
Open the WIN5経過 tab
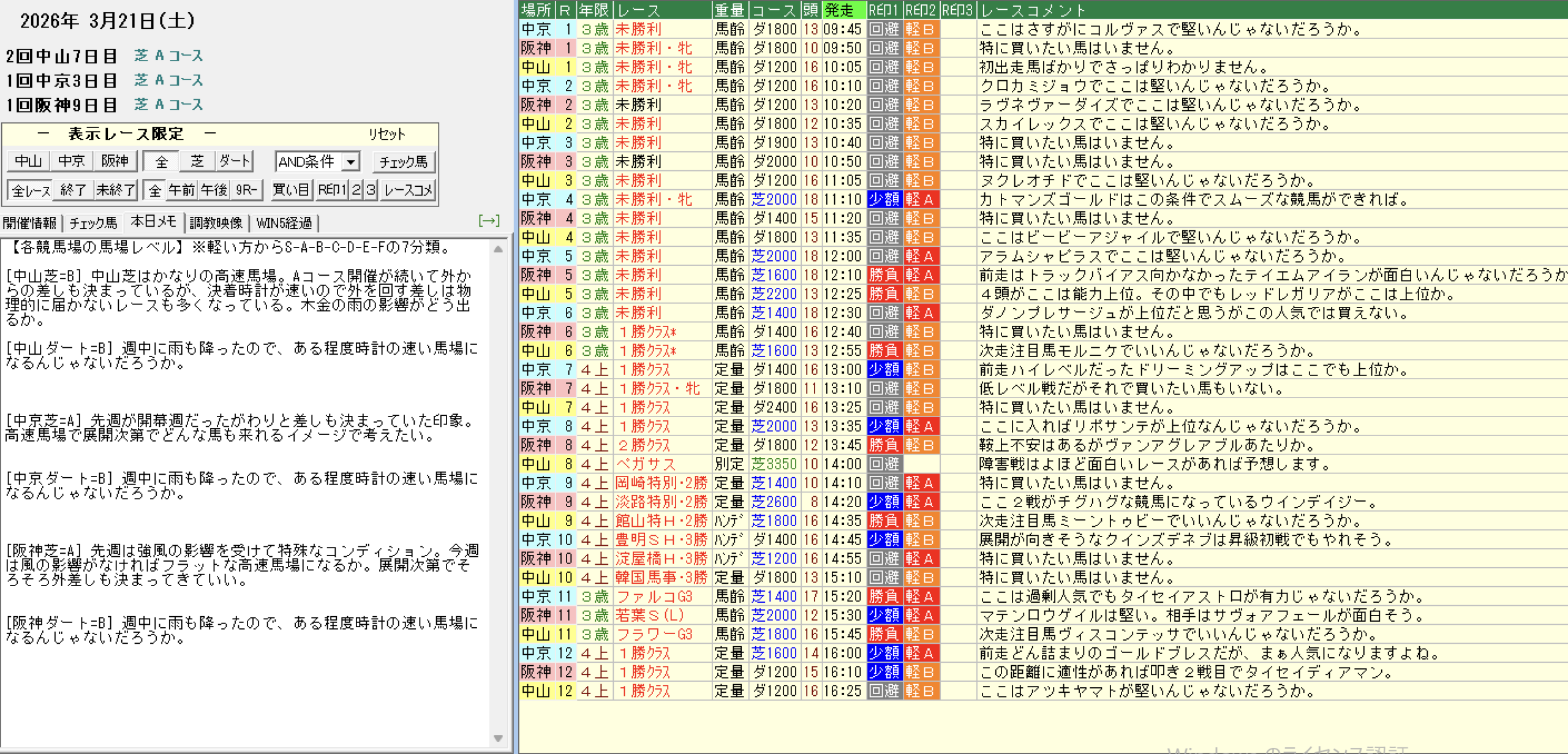pyautogui.click(x=284, y=223)
